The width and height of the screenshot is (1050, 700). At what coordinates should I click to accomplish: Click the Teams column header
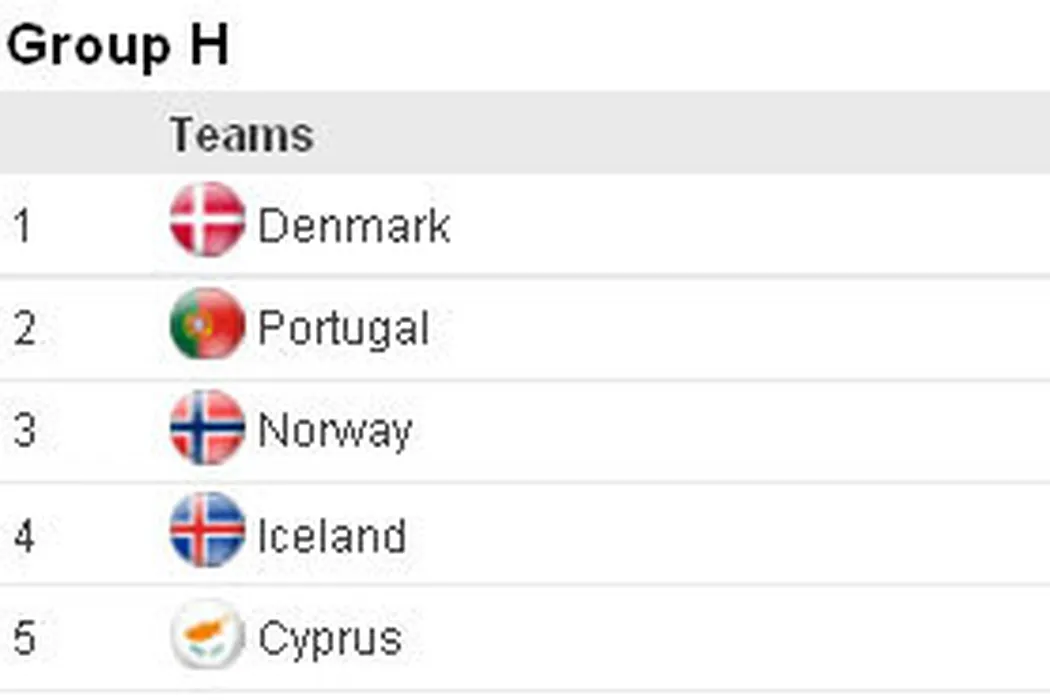click(x=241, y=134)
